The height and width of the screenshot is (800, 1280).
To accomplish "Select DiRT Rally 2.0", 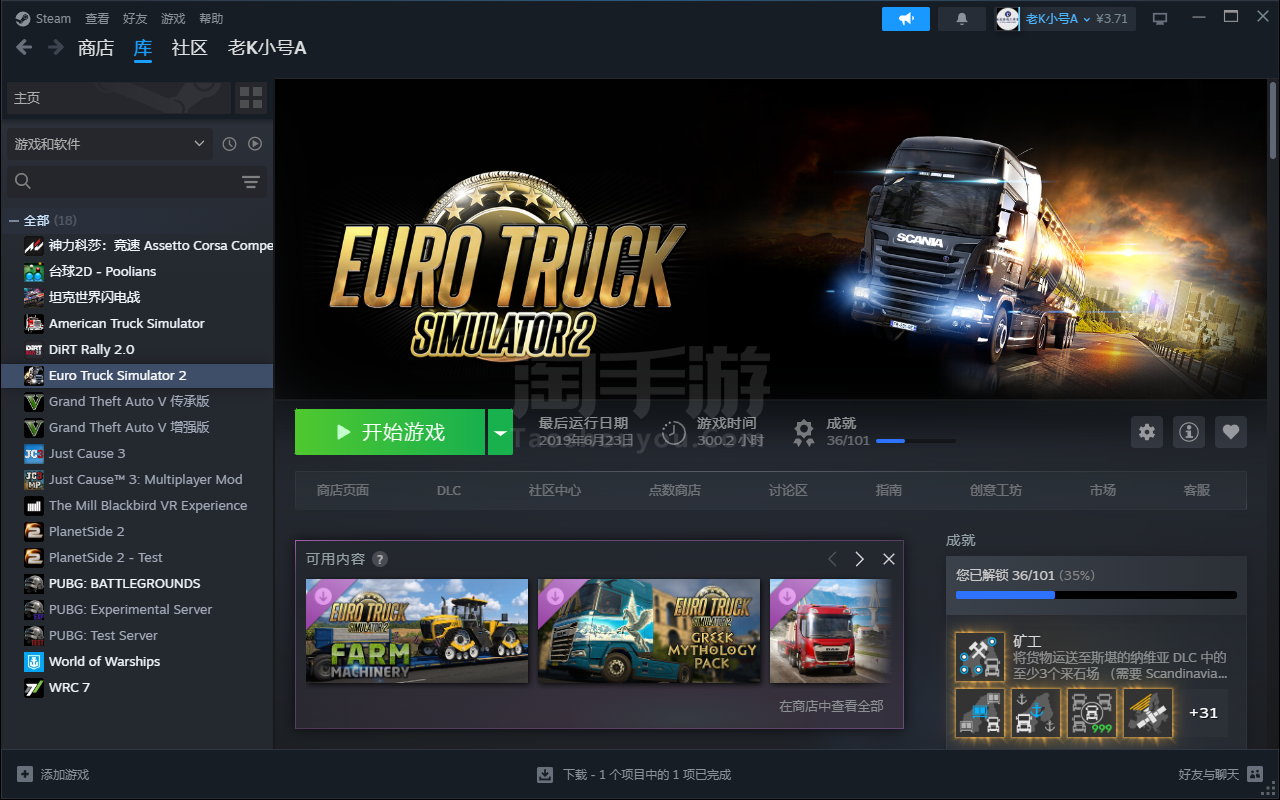I will (x=137, y=349).
